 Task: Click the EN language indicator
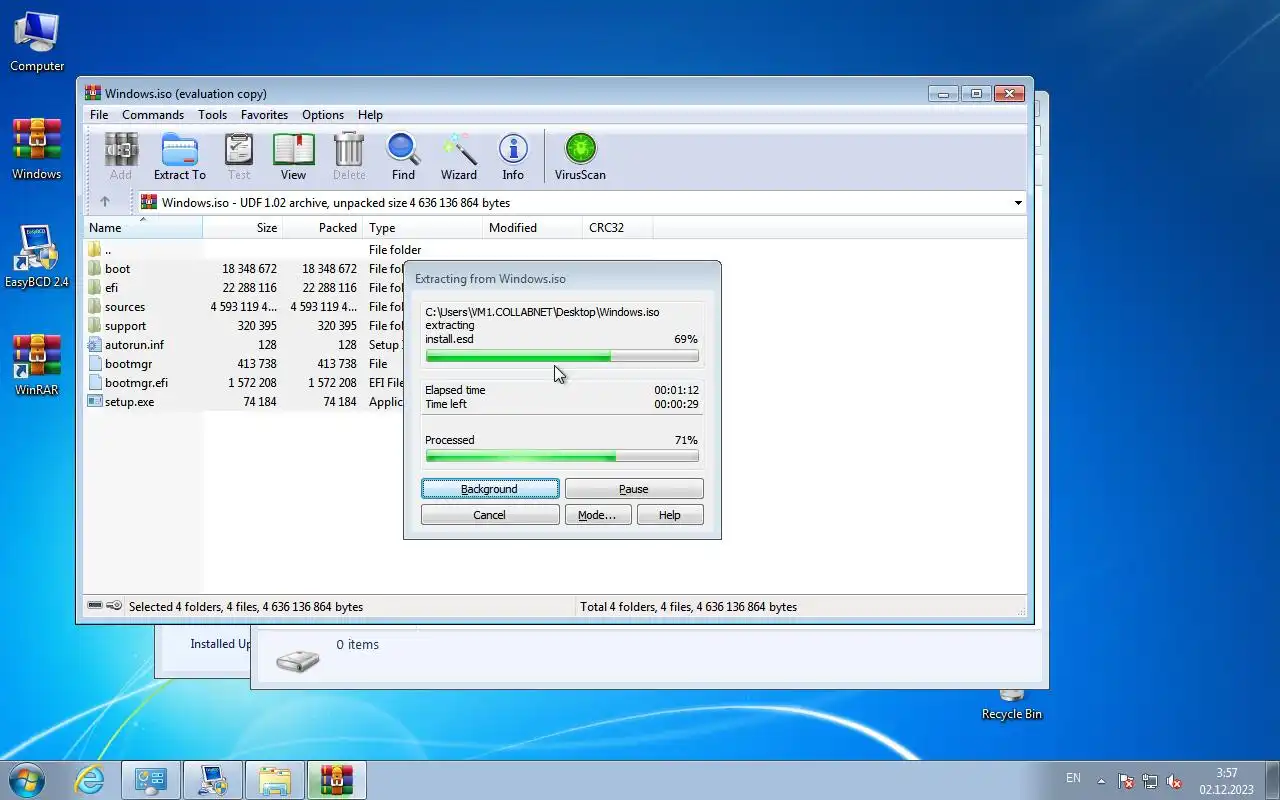(x=1073, y=778)
